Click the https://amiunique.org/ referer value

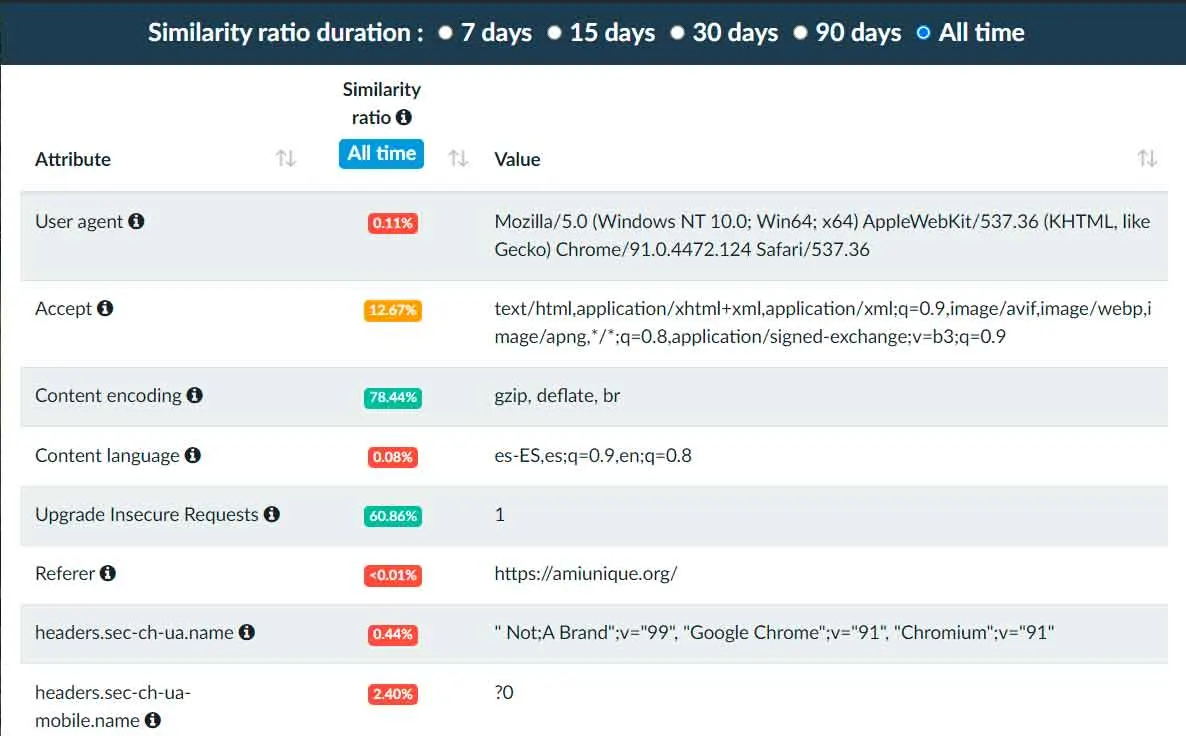pos(585,573)
